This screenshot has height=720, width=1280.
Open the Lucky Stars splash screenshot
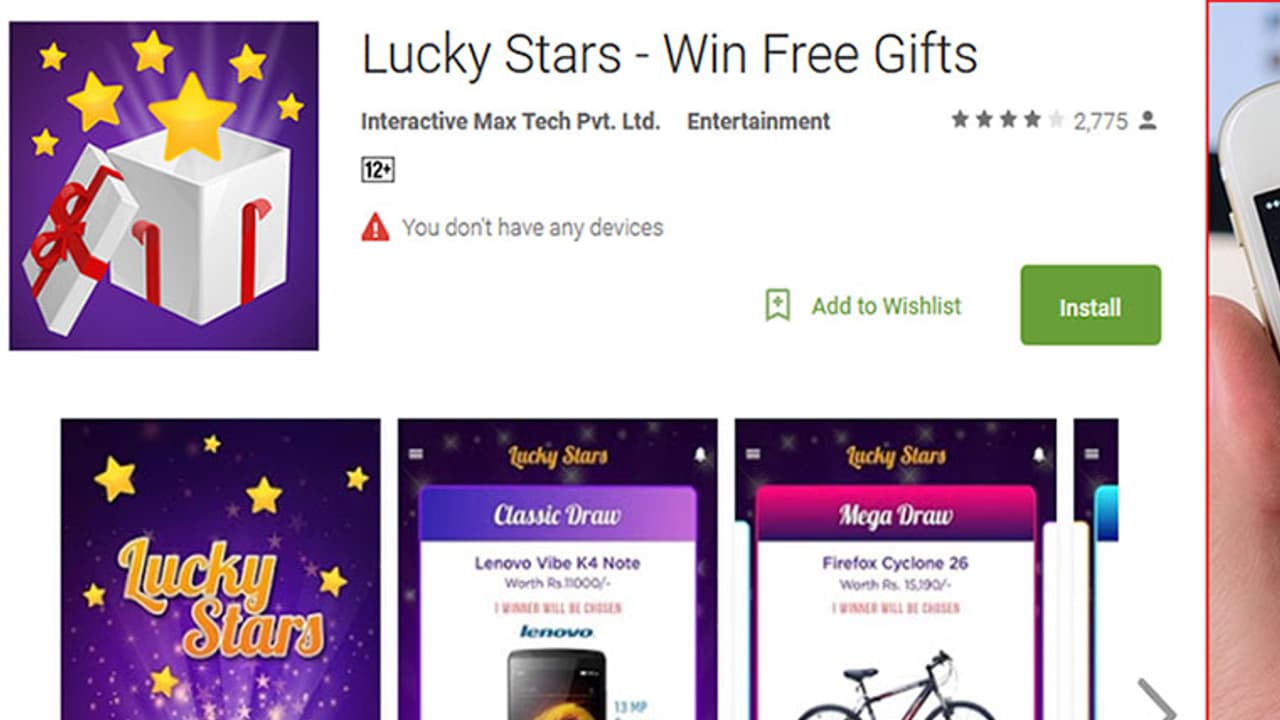pos(220,569)
